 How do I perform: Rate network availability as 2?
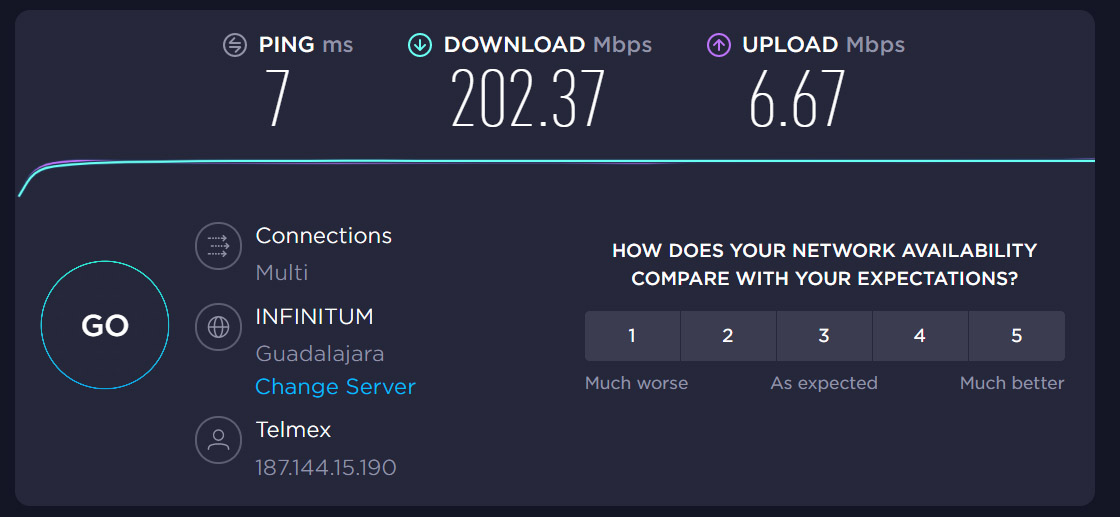pyautogui.click(x=728, y=336)
